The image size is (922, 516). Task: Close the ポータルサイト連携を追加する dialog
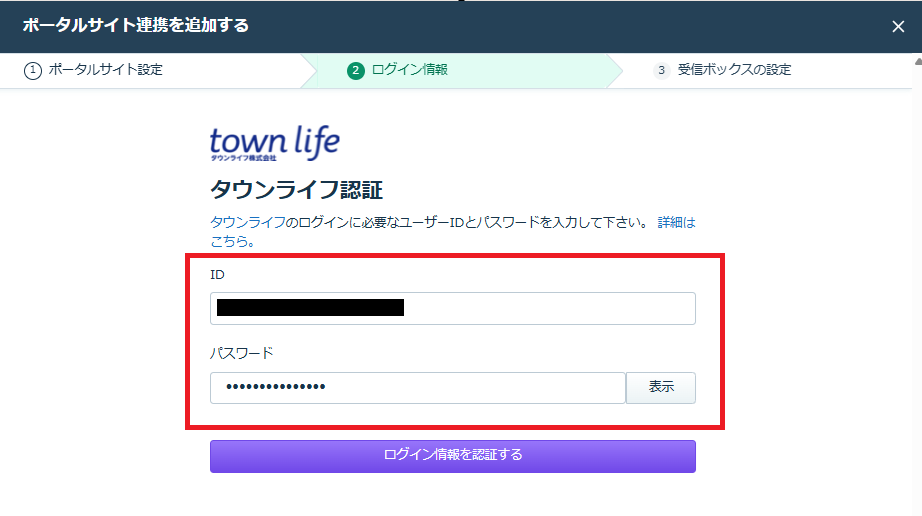point(898,26)
